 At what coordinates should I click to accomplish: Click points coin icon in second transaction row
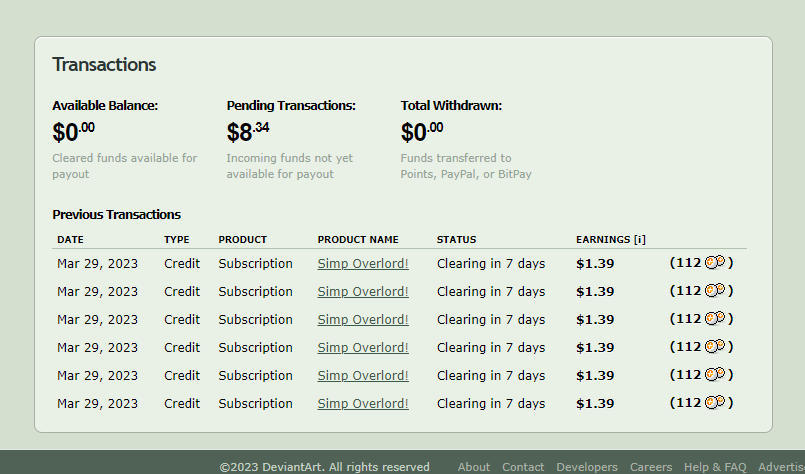click(x=715, y=291)
